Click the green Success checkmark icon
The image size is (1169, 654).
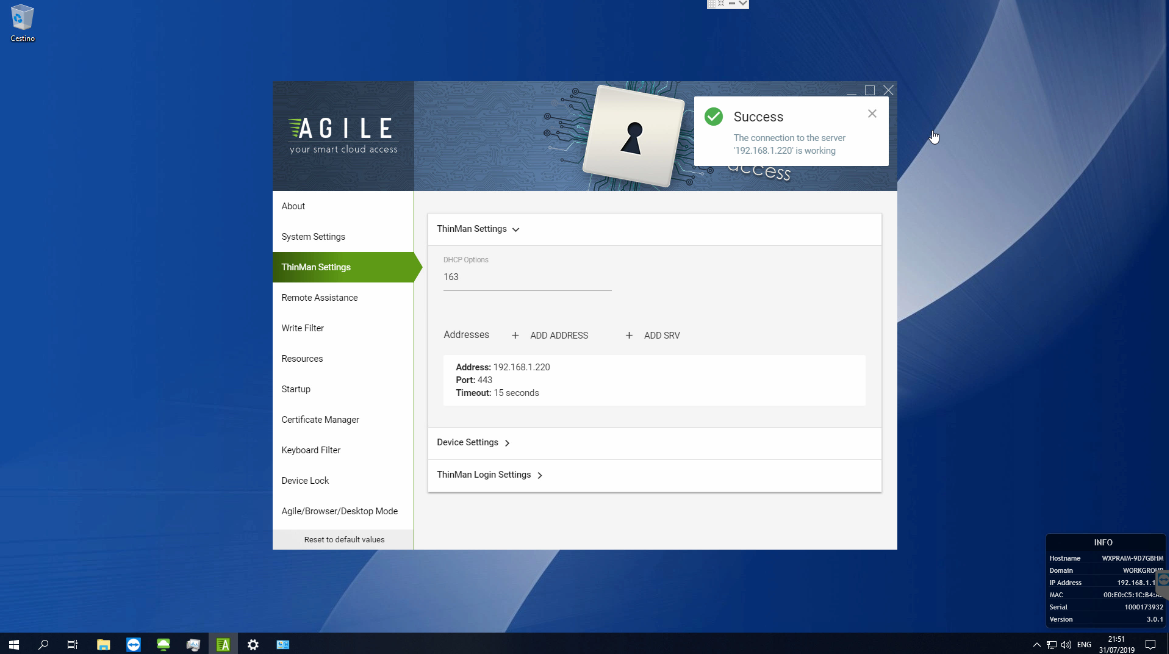point(713,116)
